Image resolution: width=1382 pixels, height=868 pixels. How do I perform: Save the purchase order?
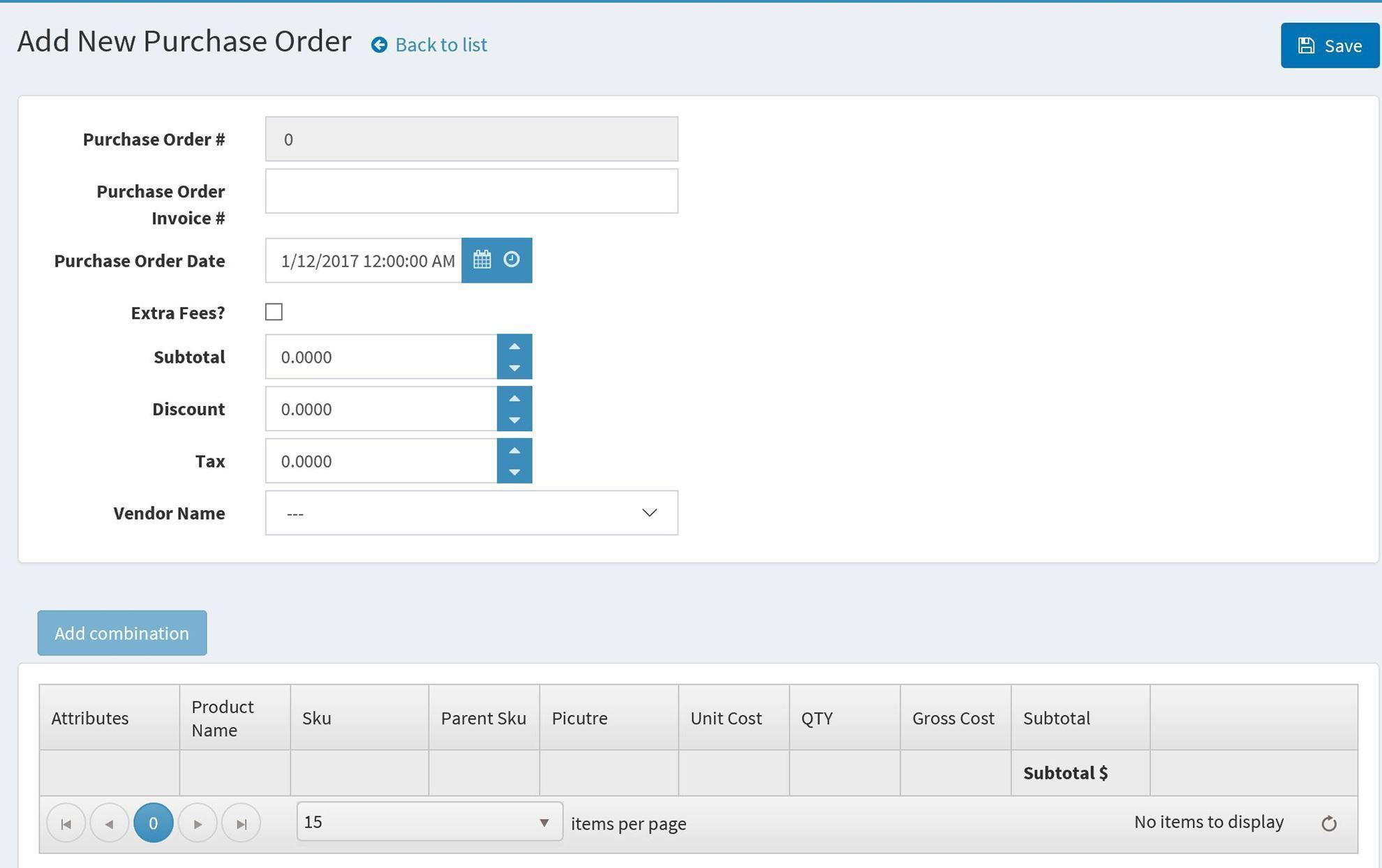coord(1329,45)
